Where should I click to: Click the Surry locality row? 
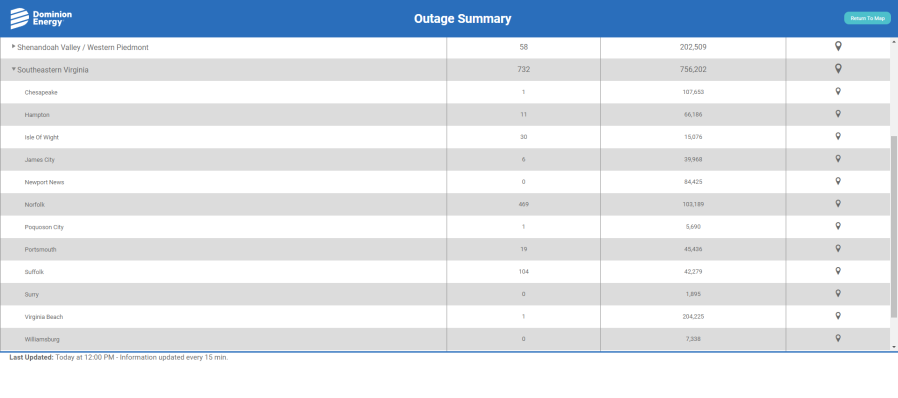tap(445, 294)
